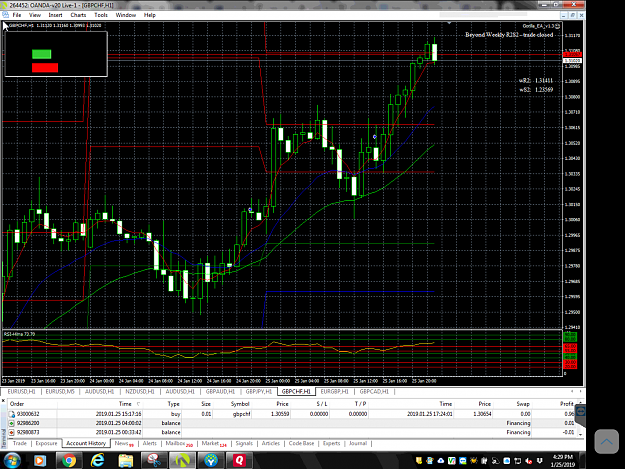Sort history by the Swap column header
Viewport: 625px width, 469px height.
[x=523, y=404]
